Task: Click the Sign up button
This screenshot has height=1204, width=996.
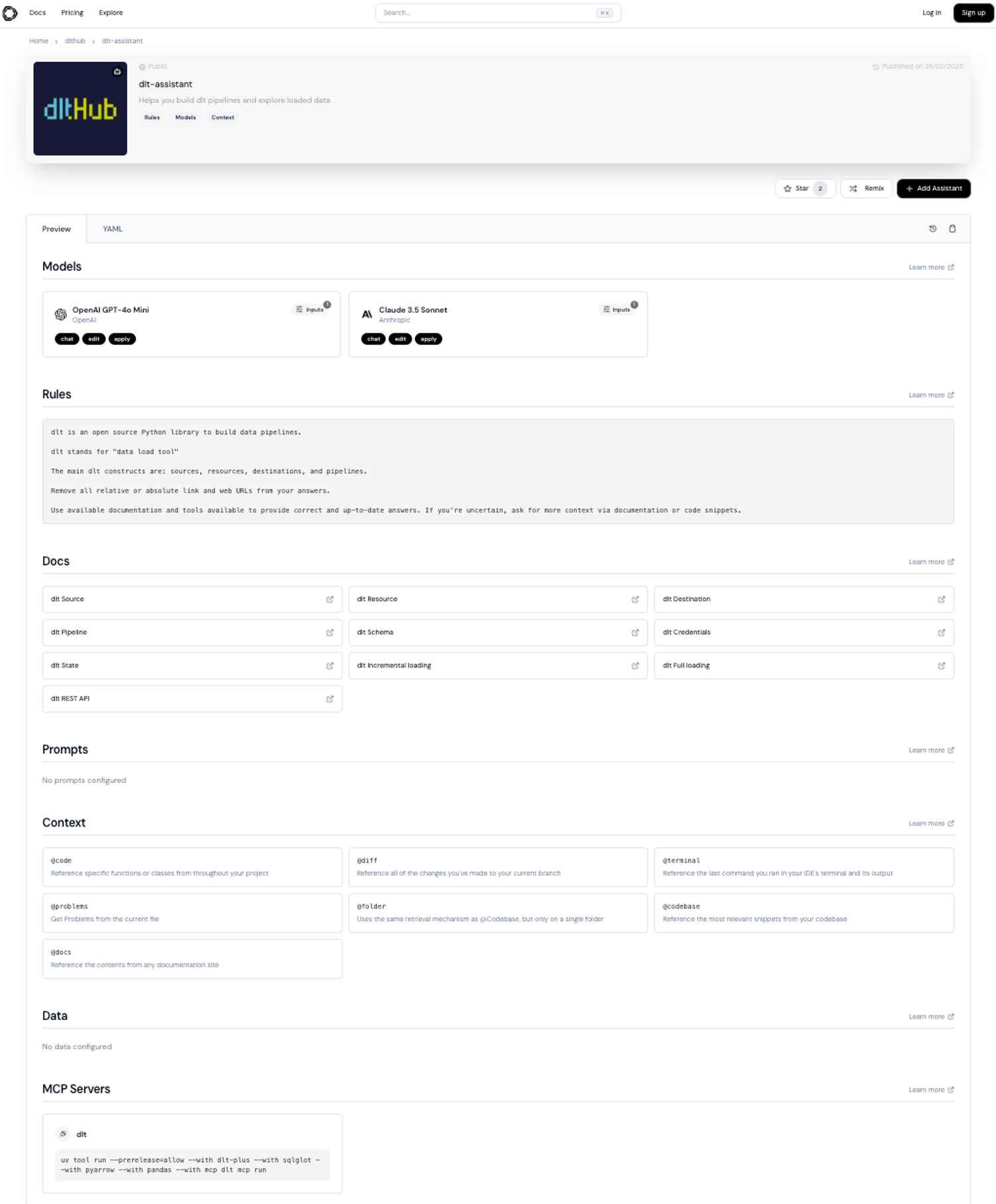Action: (973, 13)
